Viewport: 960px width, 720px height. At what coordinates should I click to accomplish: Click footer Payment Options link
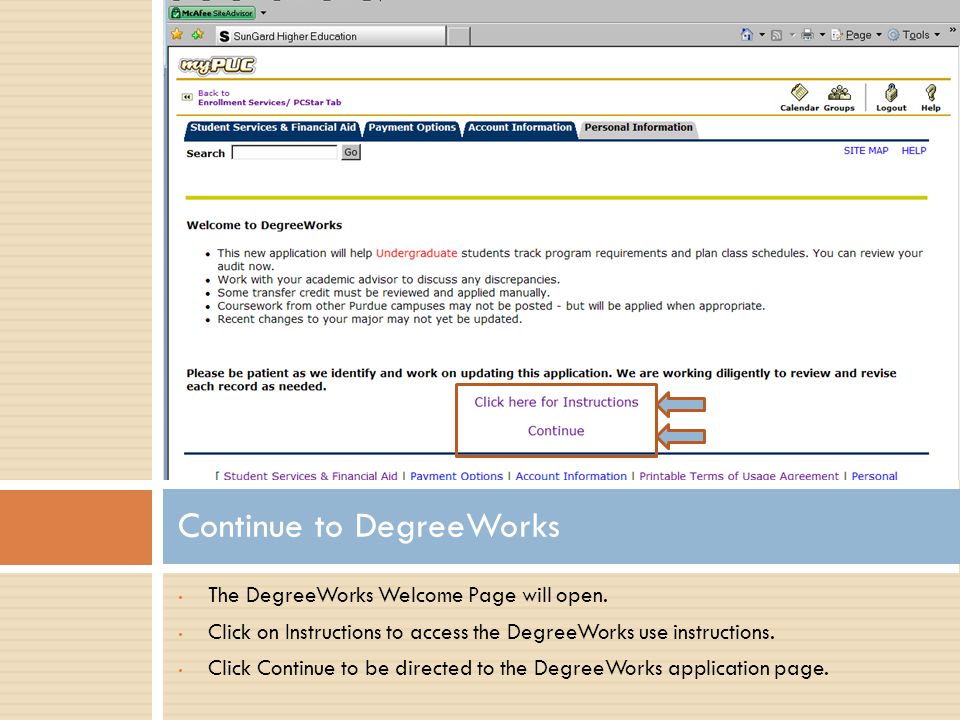tap(456, 476)
